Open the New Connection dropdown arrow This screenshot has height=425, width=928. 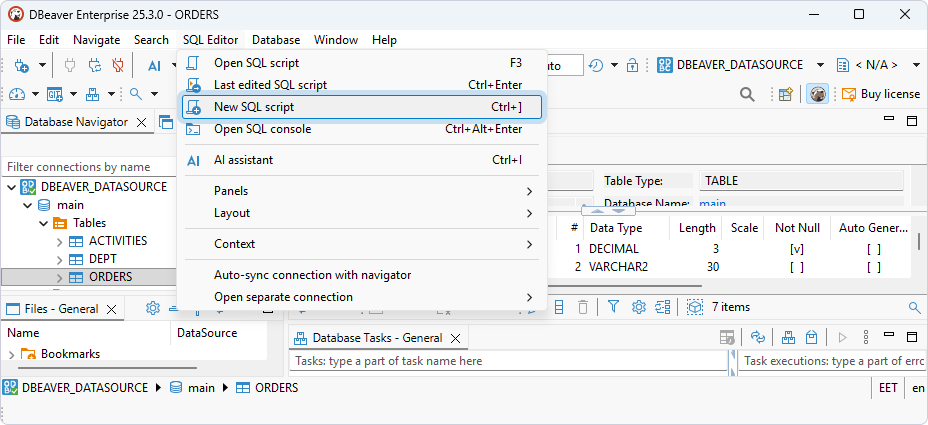pos(42,65)
